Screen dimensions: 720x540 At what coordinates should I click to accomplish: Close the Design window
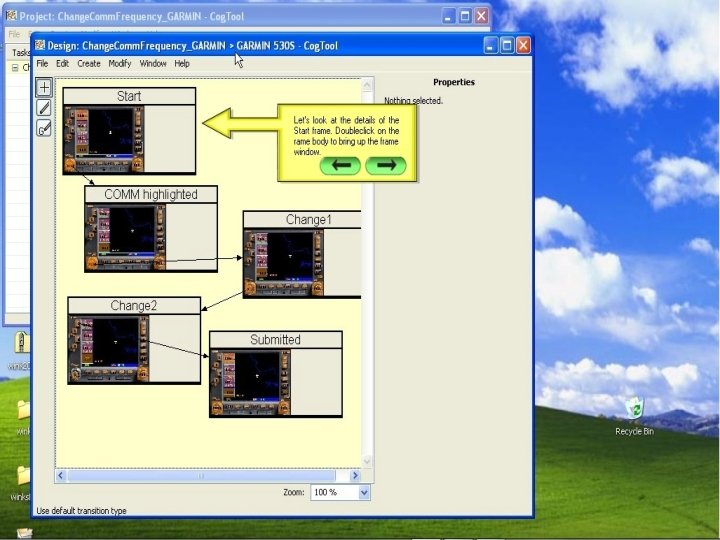click(x=523, y=45)
